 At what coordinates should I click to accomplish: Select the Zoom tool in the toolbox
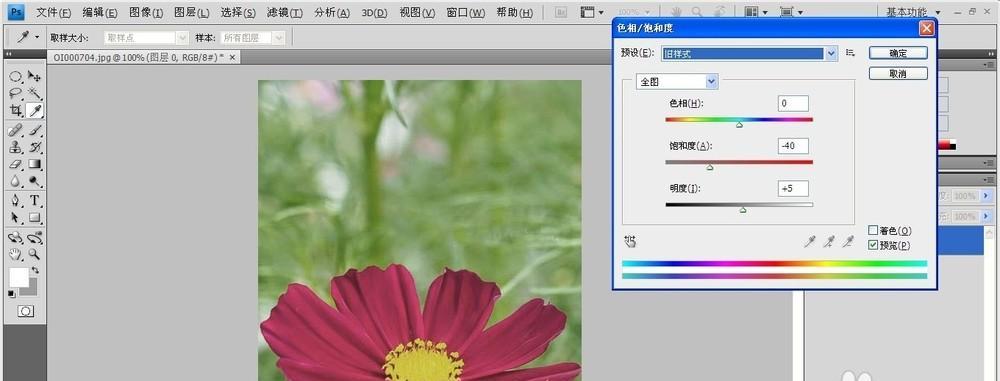pyautogui.click(x=35, y=254)
